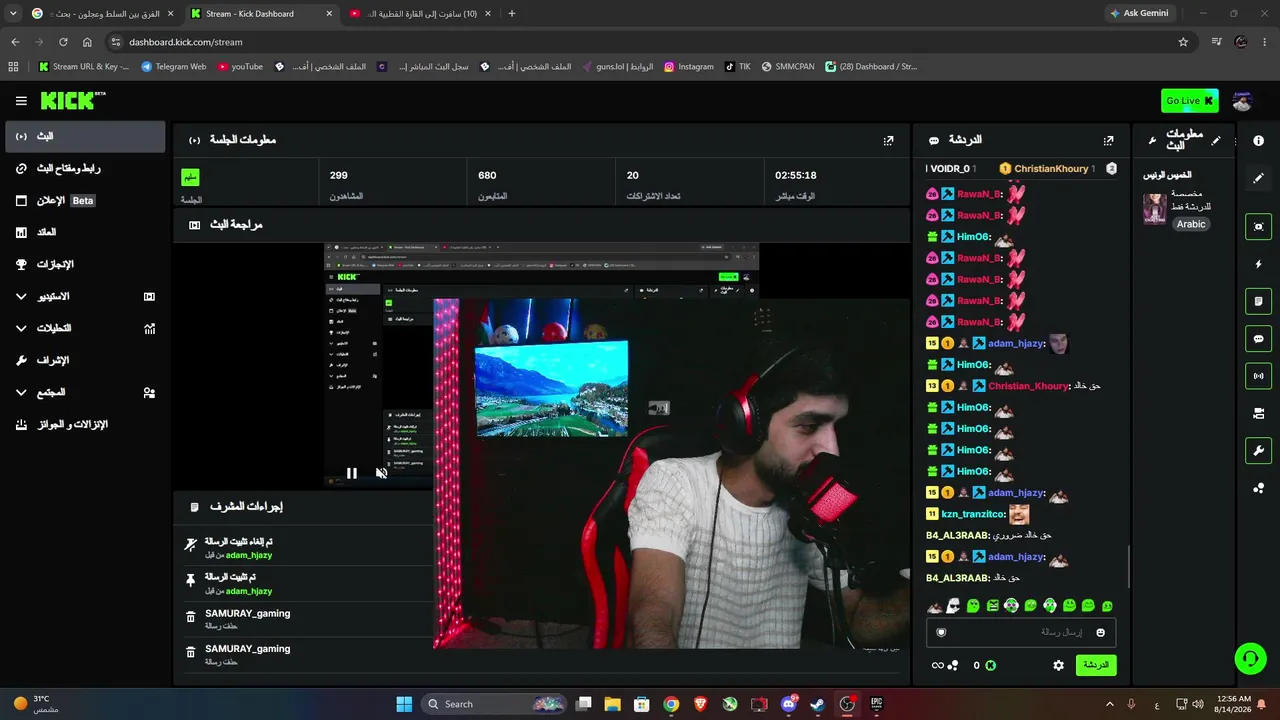Toggle the stream preview icon in right rail
Viewport: 1280px width, 720px height.
click(x=1259, y=227)
